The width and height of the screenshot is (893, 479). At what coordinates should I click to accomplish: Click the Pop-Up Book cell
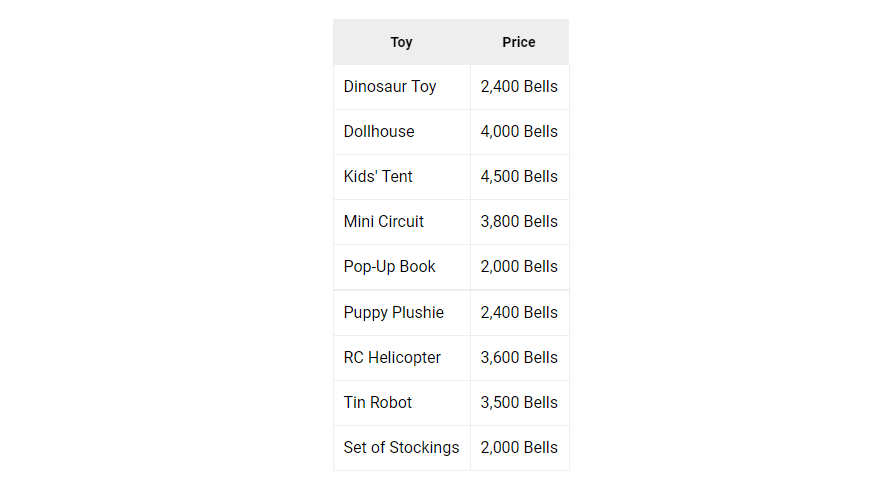point(390,267)
